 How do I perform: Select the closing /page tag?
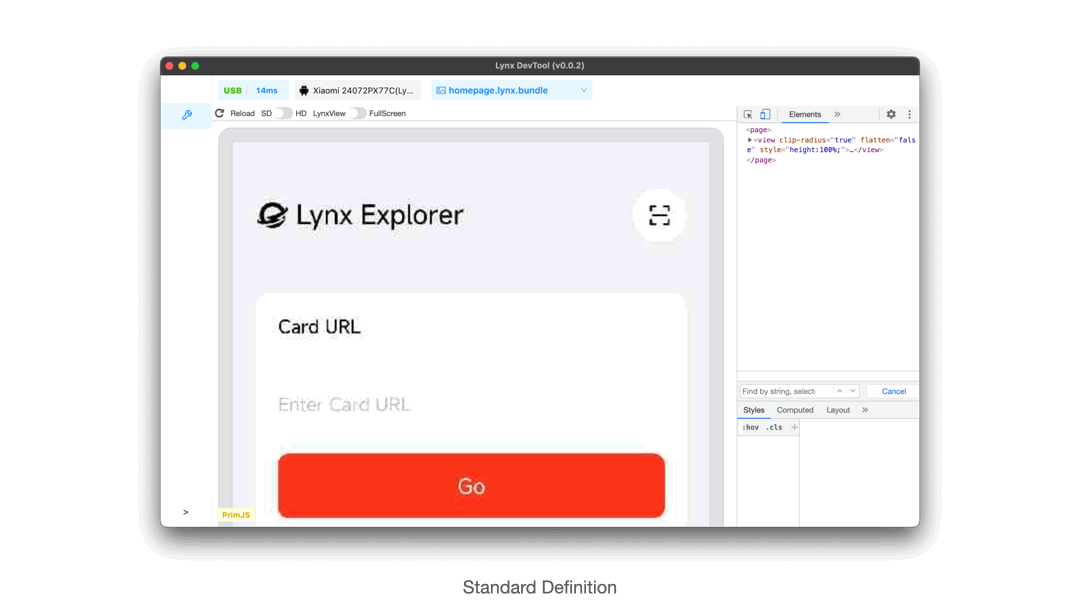[761, 160]
